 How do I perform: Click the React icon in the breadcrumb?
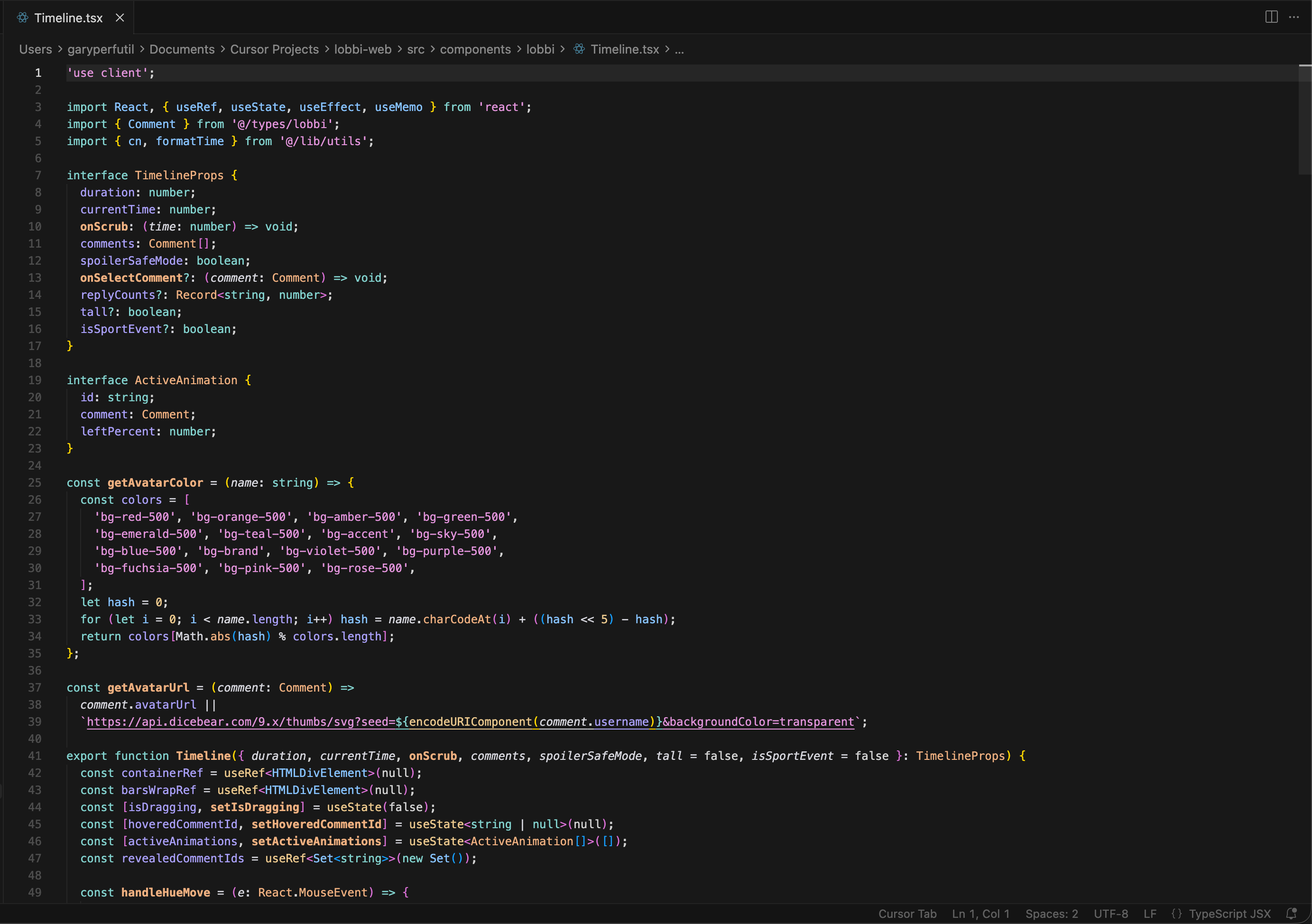point(579,49)
